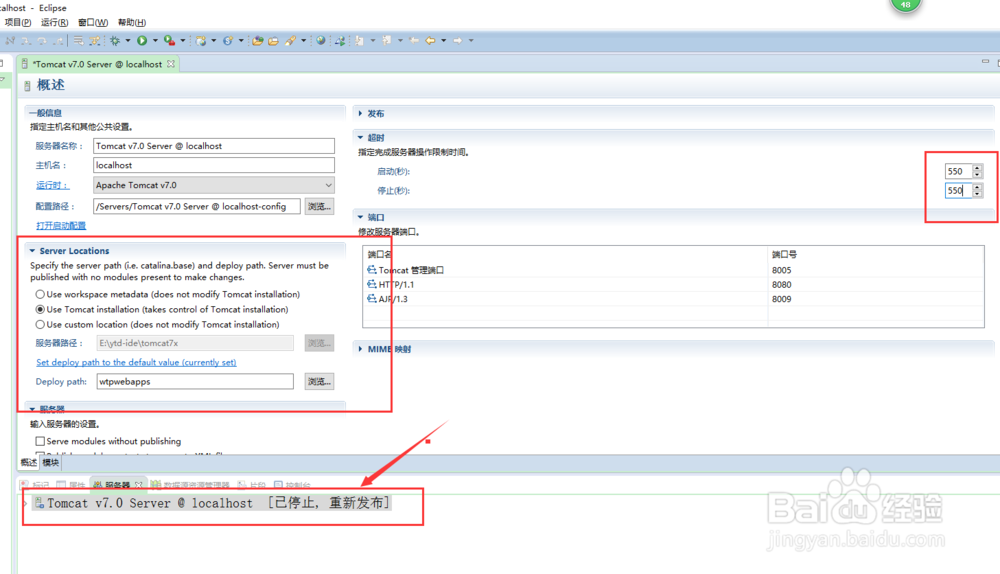Viewport: 1000px width, 574px height.
Task: Collapse the 端口 section
Action: pos(360,217)
